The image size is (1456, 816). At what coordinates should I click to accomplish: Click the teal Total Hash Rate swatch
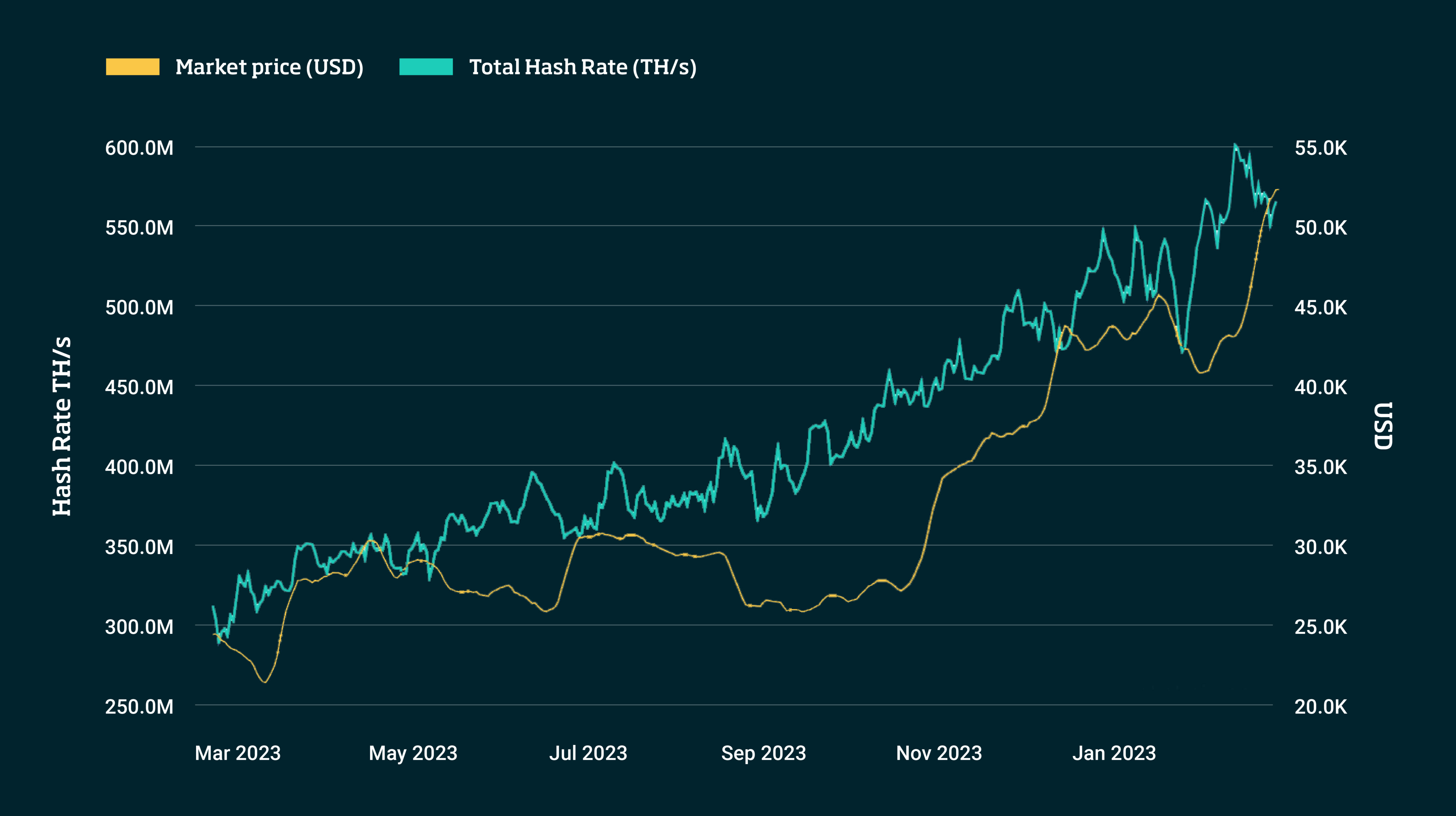(425, 67)
